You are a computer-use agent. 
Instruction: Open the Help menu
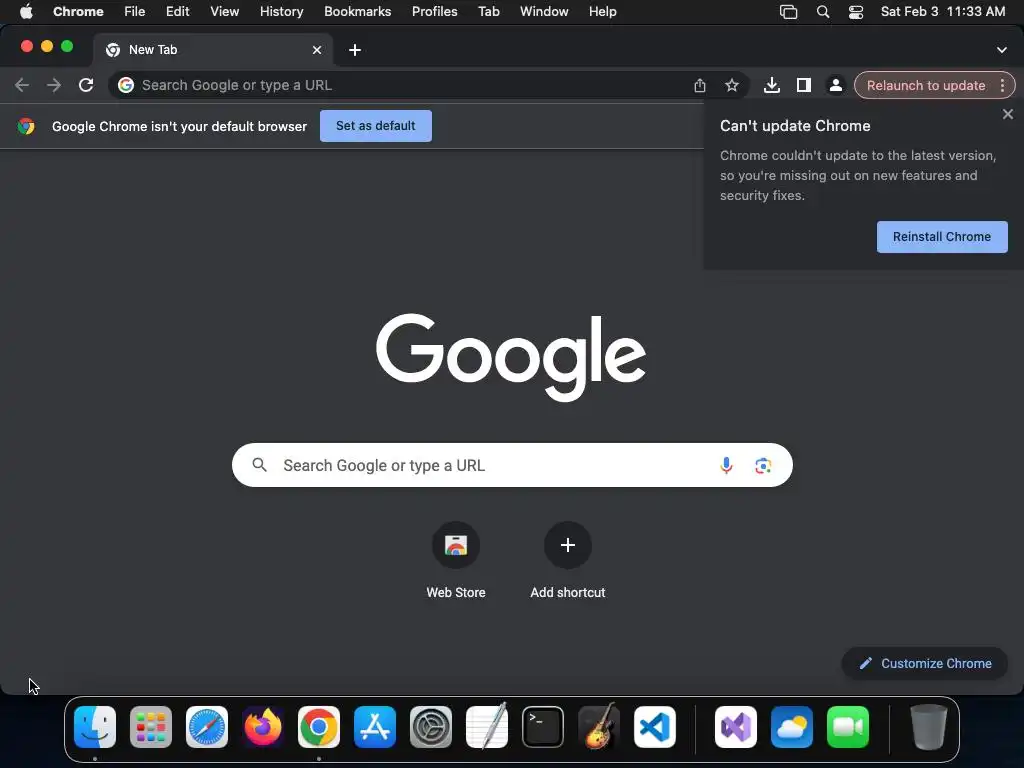[x=602, y=11]
